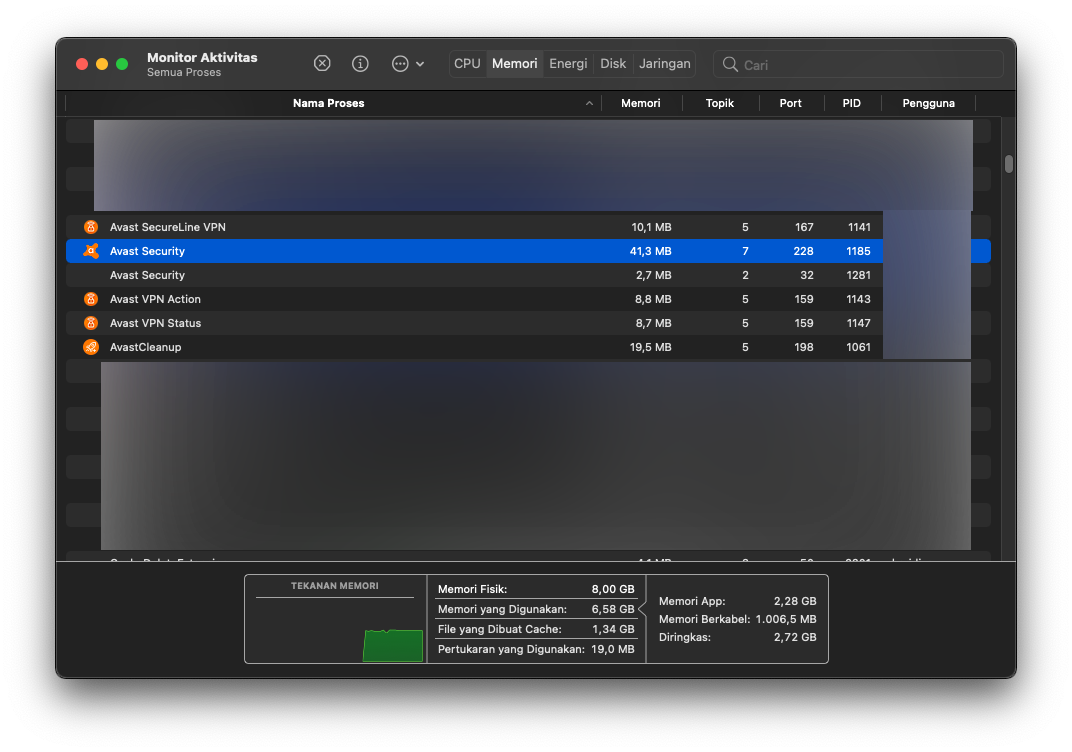Sort by Nama Proses column header
The width and height of the screenshot is (1072, 752).
(x=328, y=103)
